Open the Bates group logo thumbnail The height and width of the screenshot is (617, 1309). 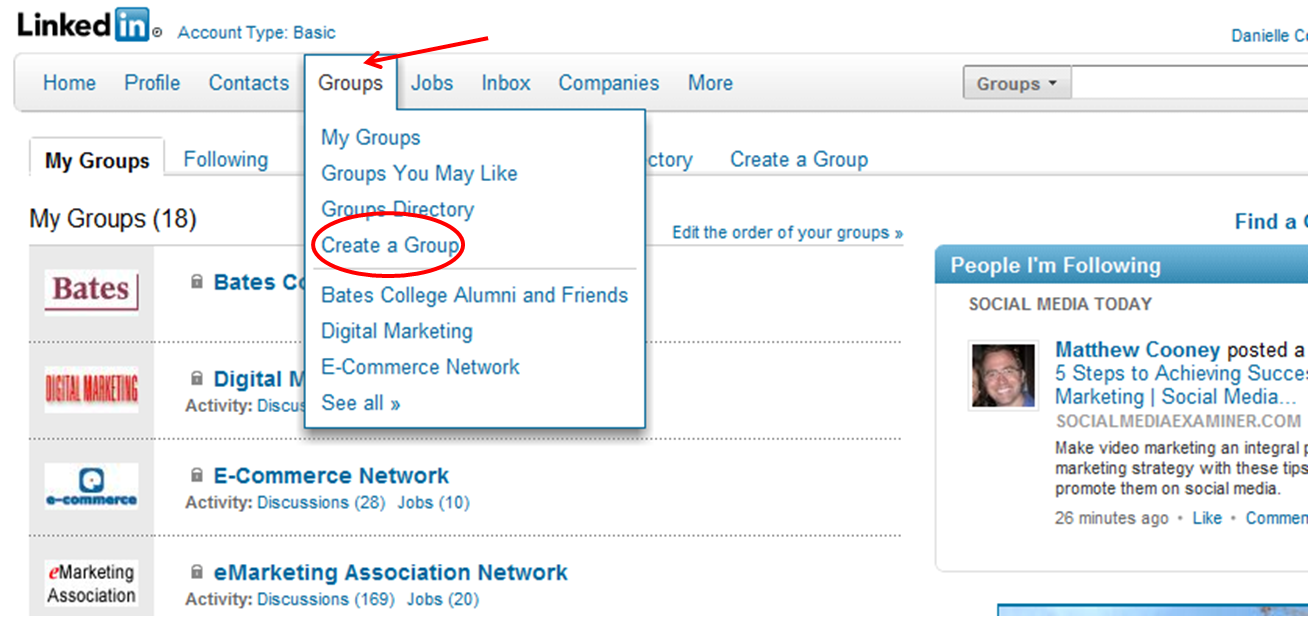click(91, 291)
